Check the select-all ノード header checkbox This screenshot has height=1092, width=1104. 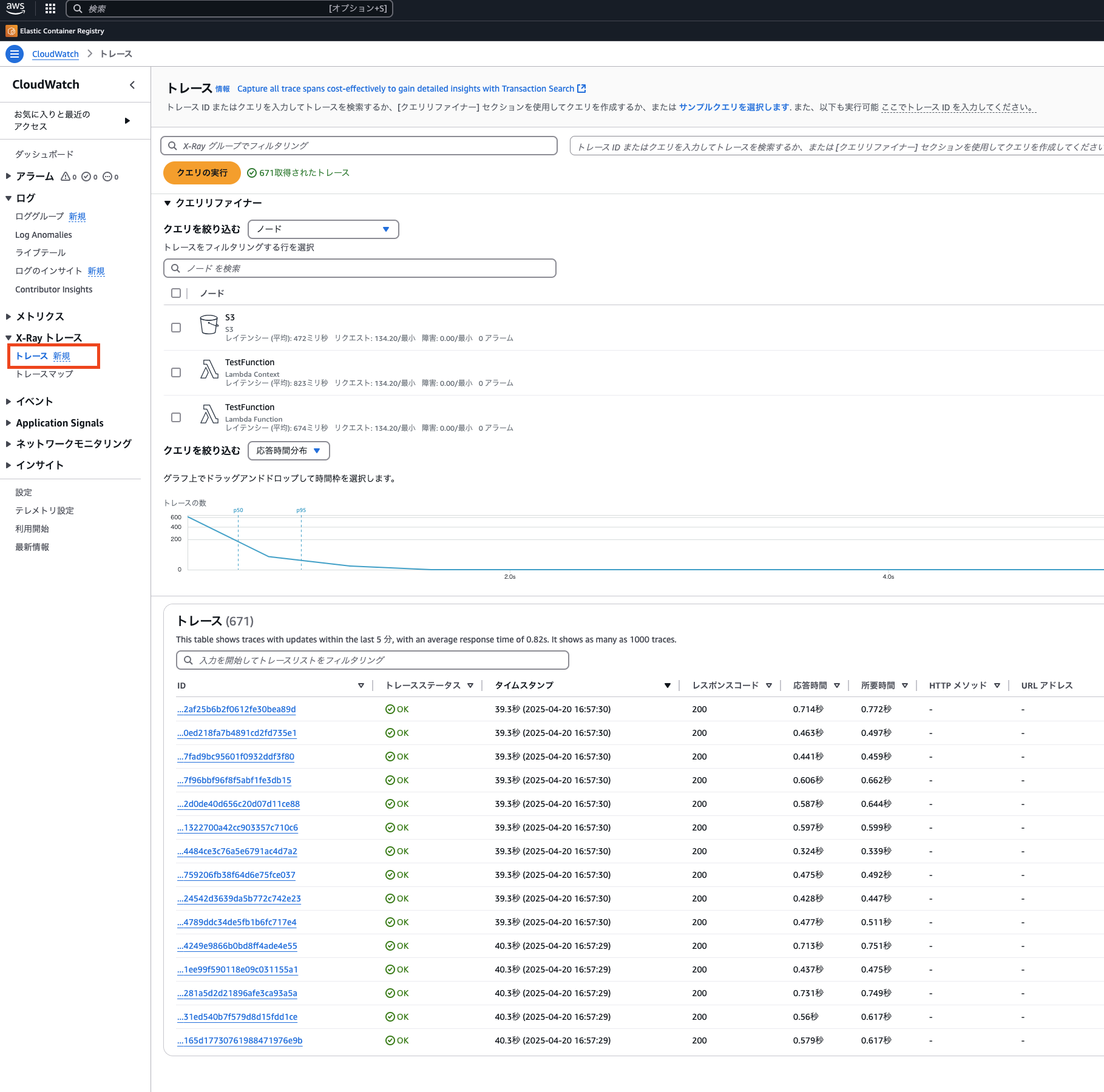[176, 293]
